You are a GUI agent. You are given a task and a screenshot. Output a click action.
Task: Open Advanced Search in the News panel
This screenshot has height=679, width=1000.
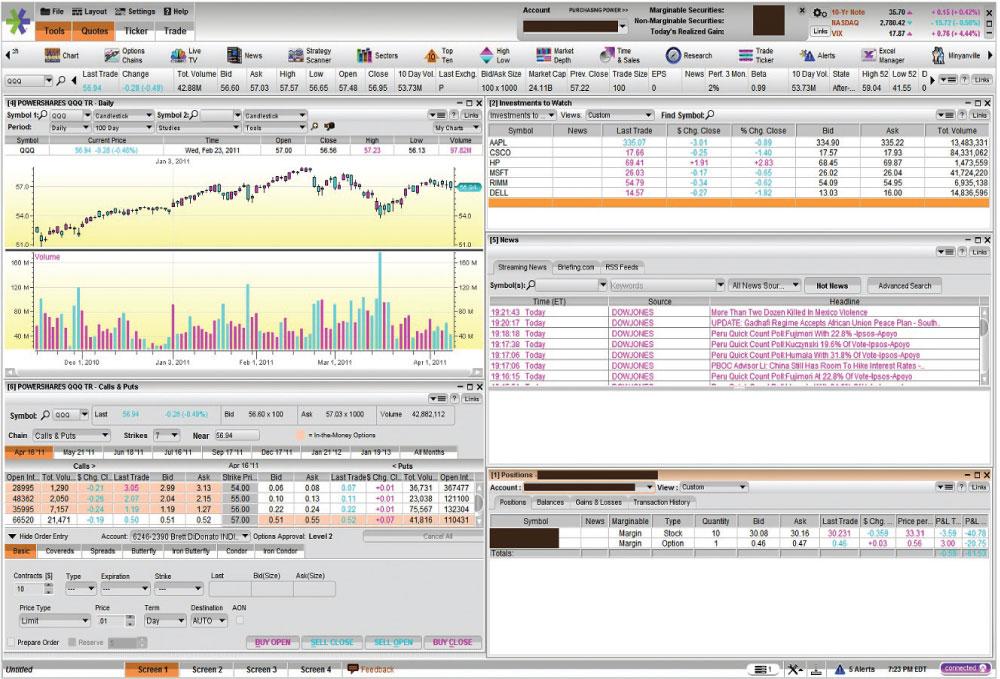point(903,285)
